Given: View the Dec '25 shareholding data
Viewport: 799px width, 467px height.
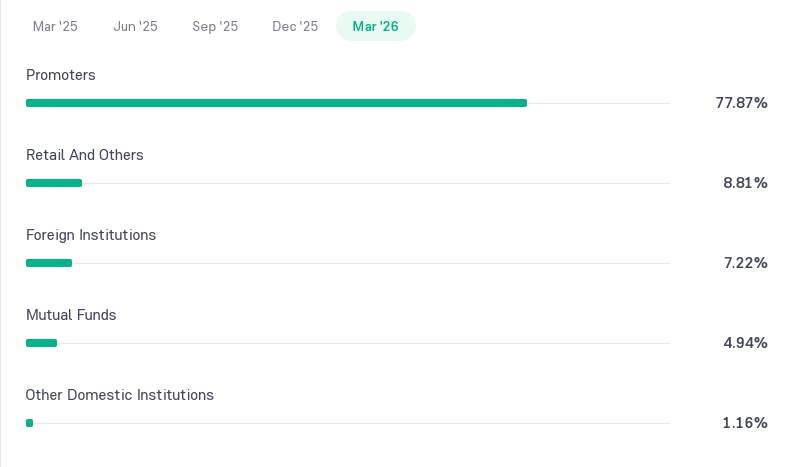Looking at the screenshot, I should click(x=295, y=26).
